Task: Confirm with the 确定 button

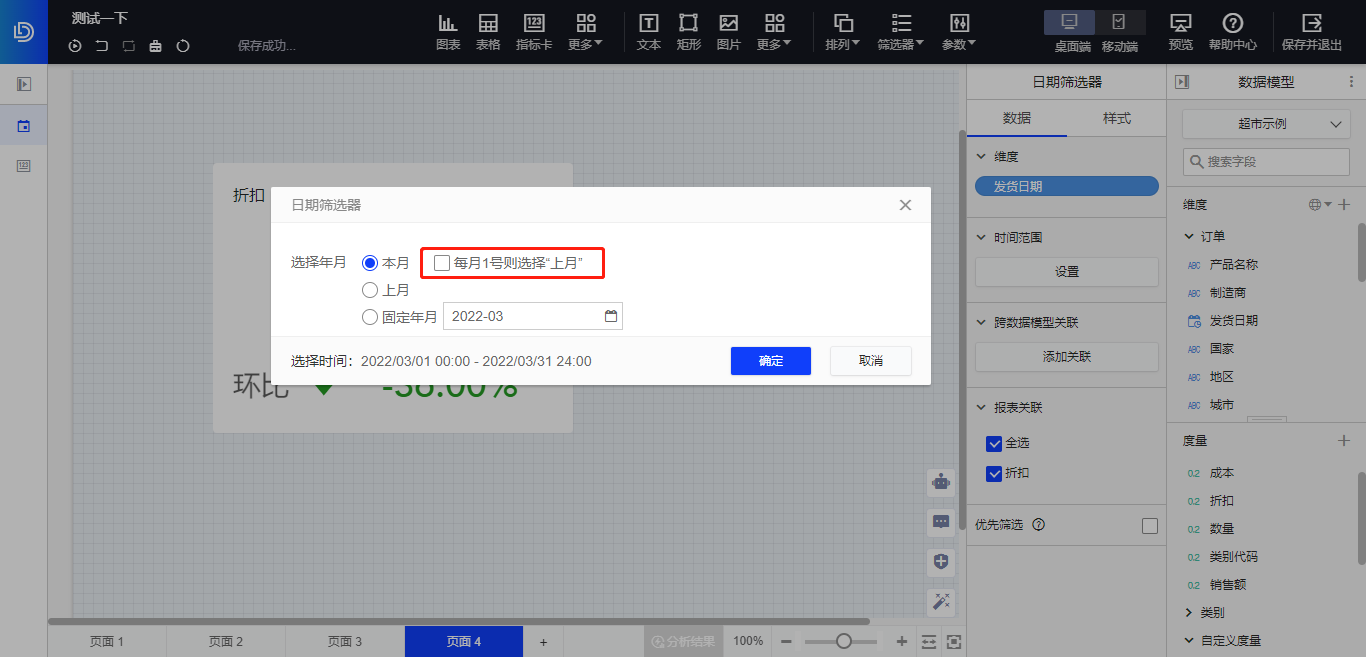Action: 770,361
